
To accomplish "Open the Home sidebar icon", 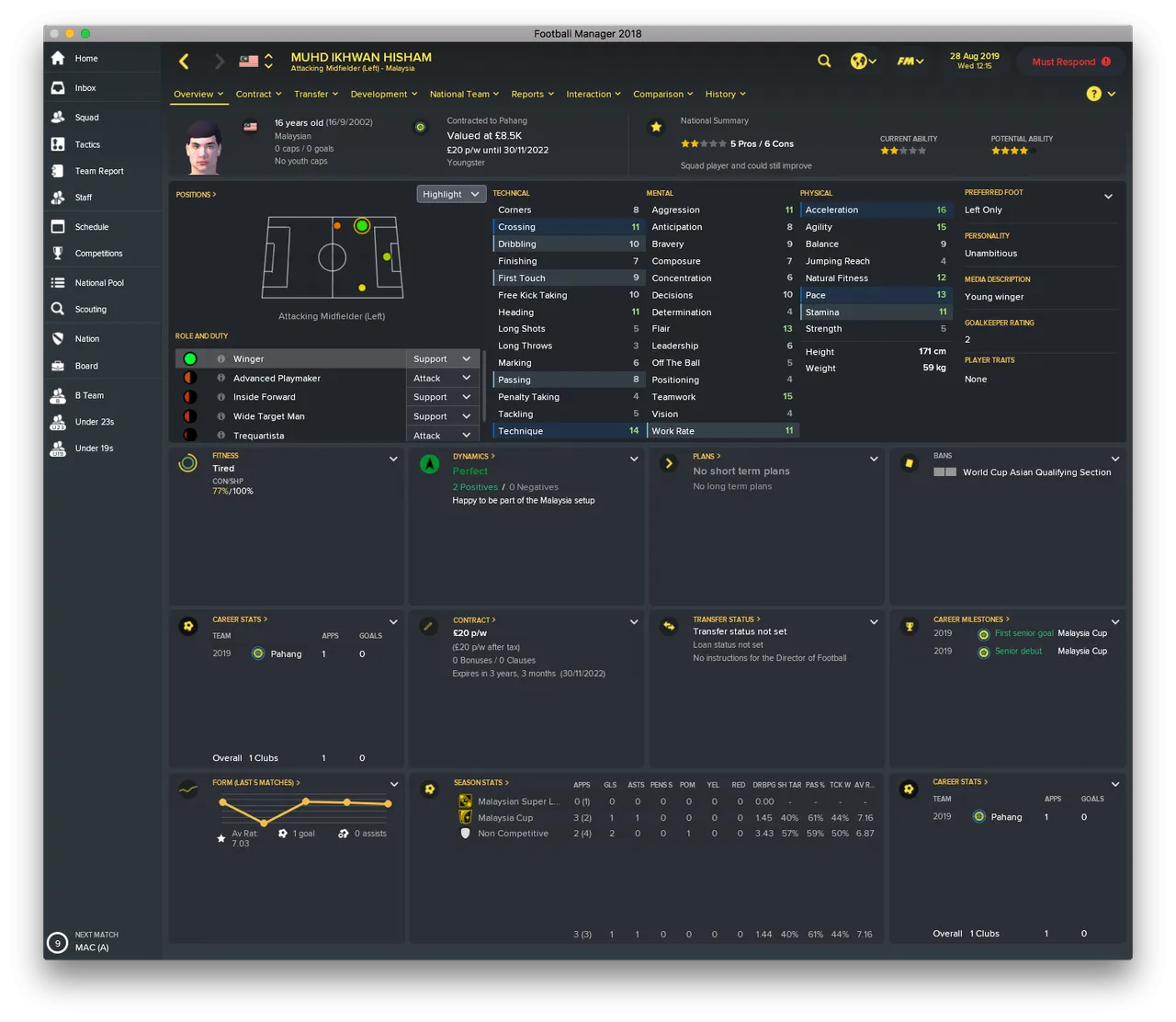I will coord(58,58).
